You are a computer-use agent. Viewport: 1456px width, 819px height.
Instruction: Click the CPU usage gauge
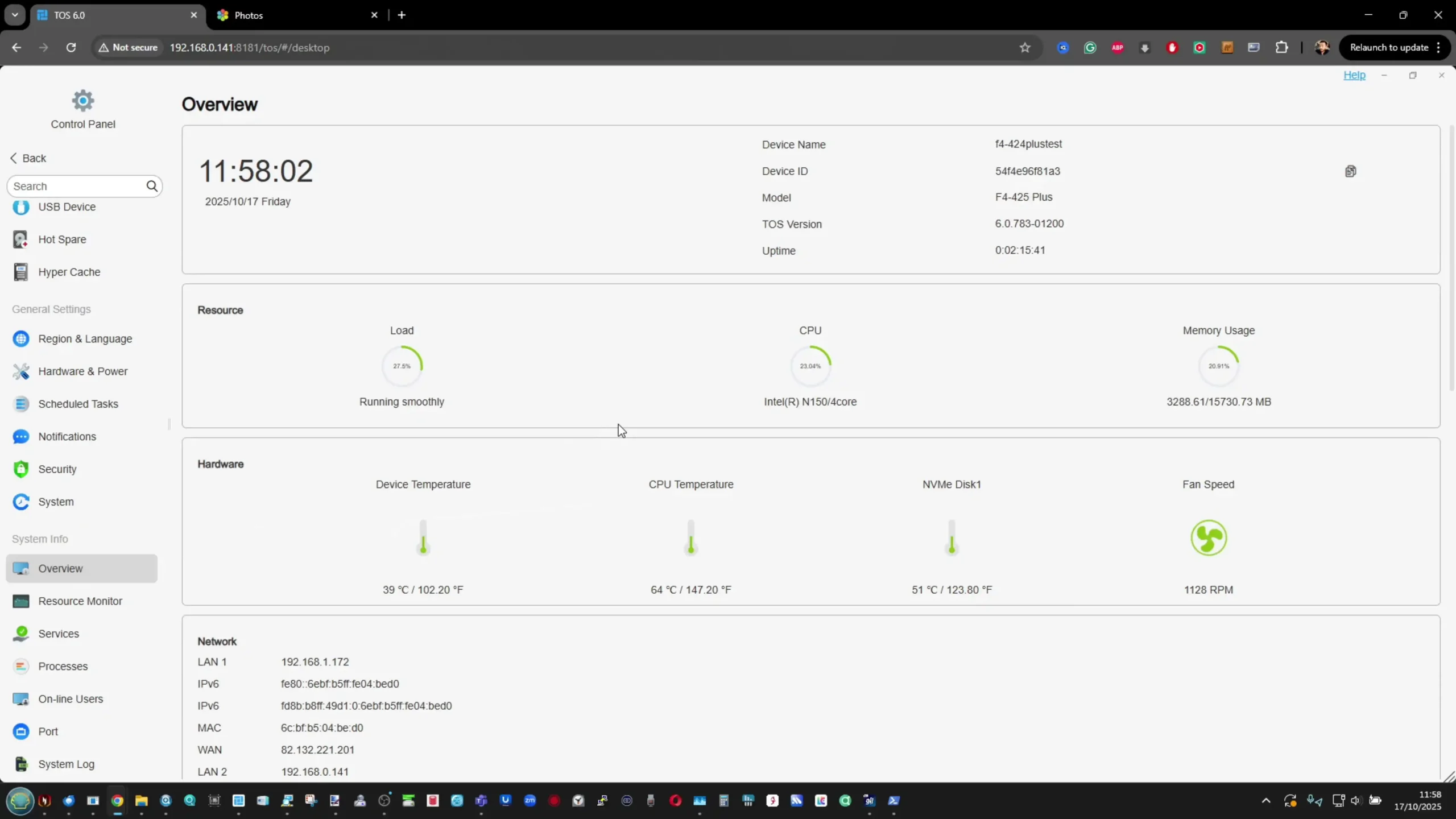pyautogui.click(x=810, y=366)
